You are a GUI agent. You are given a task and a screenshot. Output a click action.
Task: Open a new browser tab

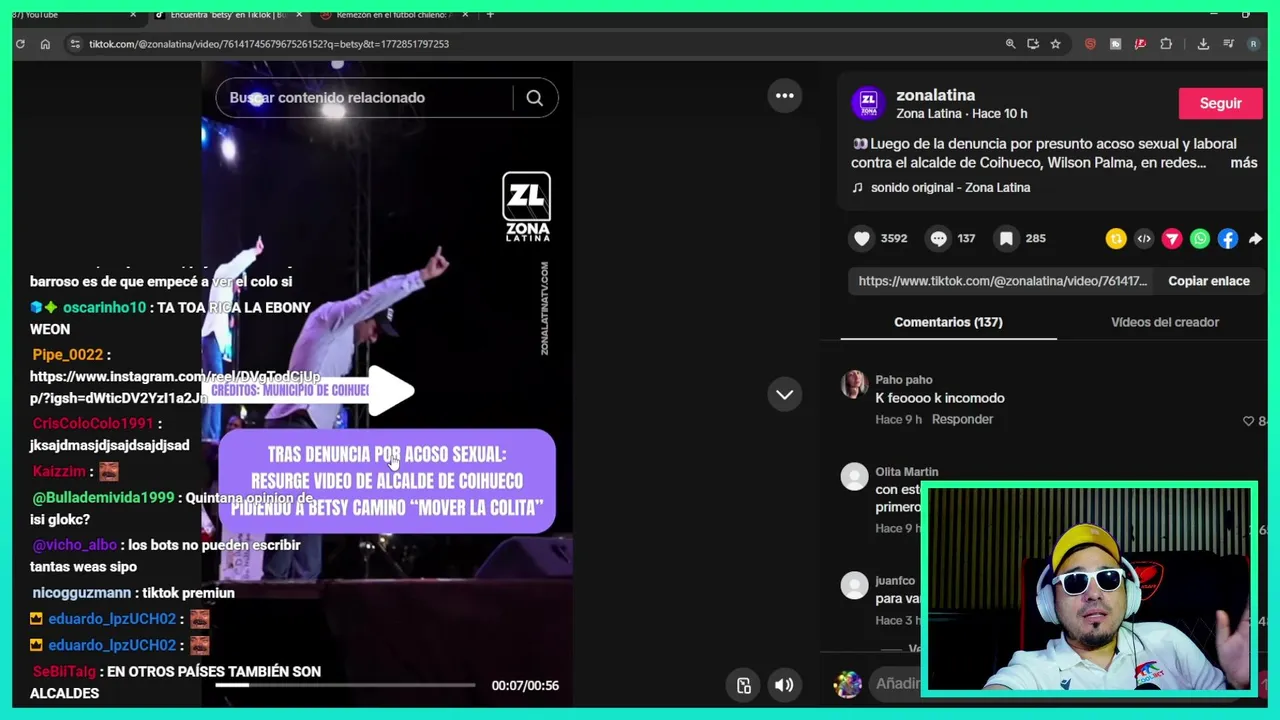(x=490, y=15)
